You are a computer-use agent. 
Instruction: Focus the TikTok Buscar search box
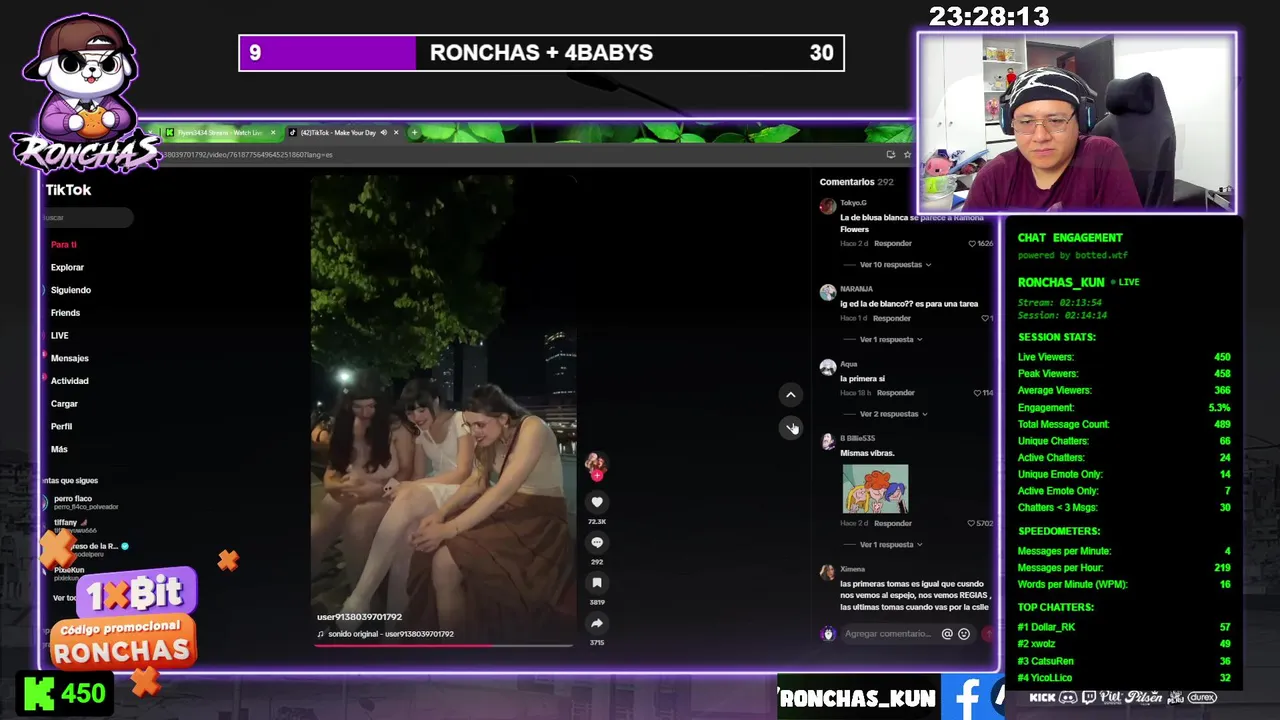(88, 218)
